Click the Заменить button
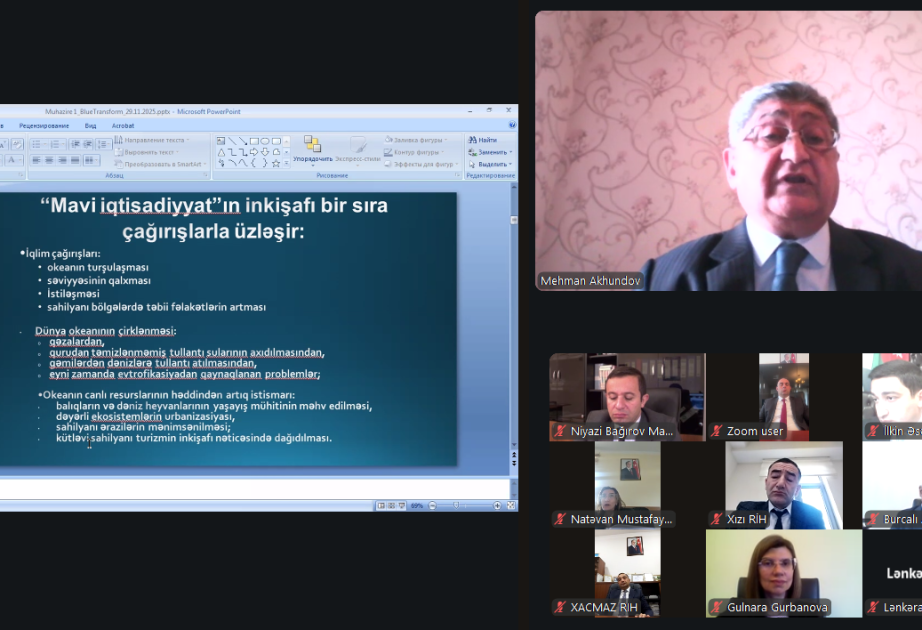 click(490, 152)
